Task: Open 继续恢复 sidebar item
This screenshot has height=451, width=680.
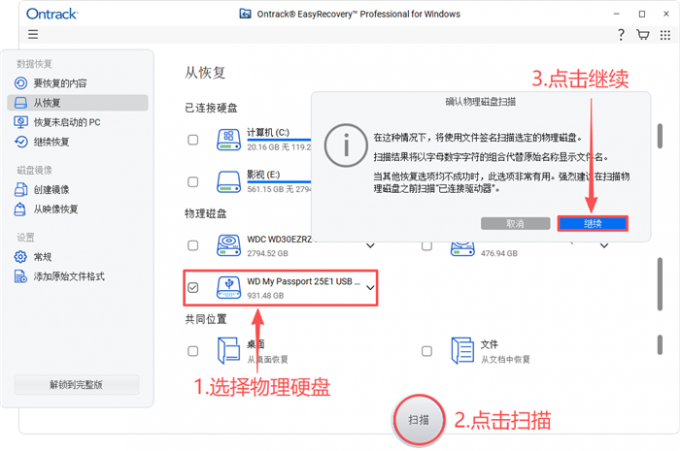Action: [x=78, y=142]
